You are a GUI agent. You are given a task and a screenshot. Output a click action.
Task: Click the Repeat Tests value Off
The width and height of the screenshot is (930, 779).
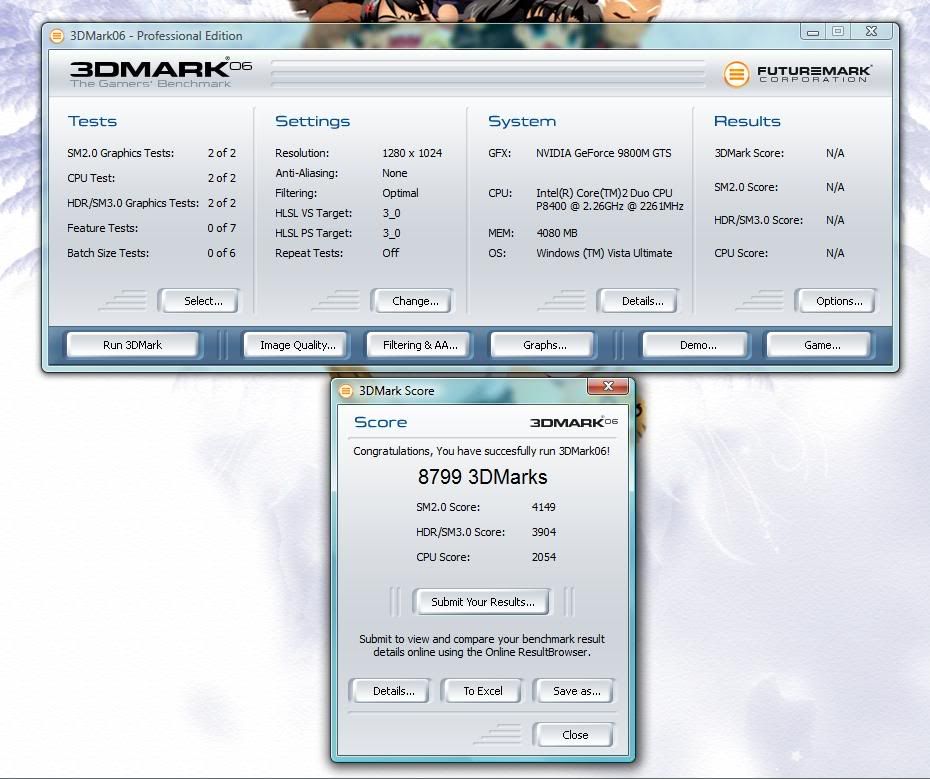pyautogui.click(x=390, y=253)
